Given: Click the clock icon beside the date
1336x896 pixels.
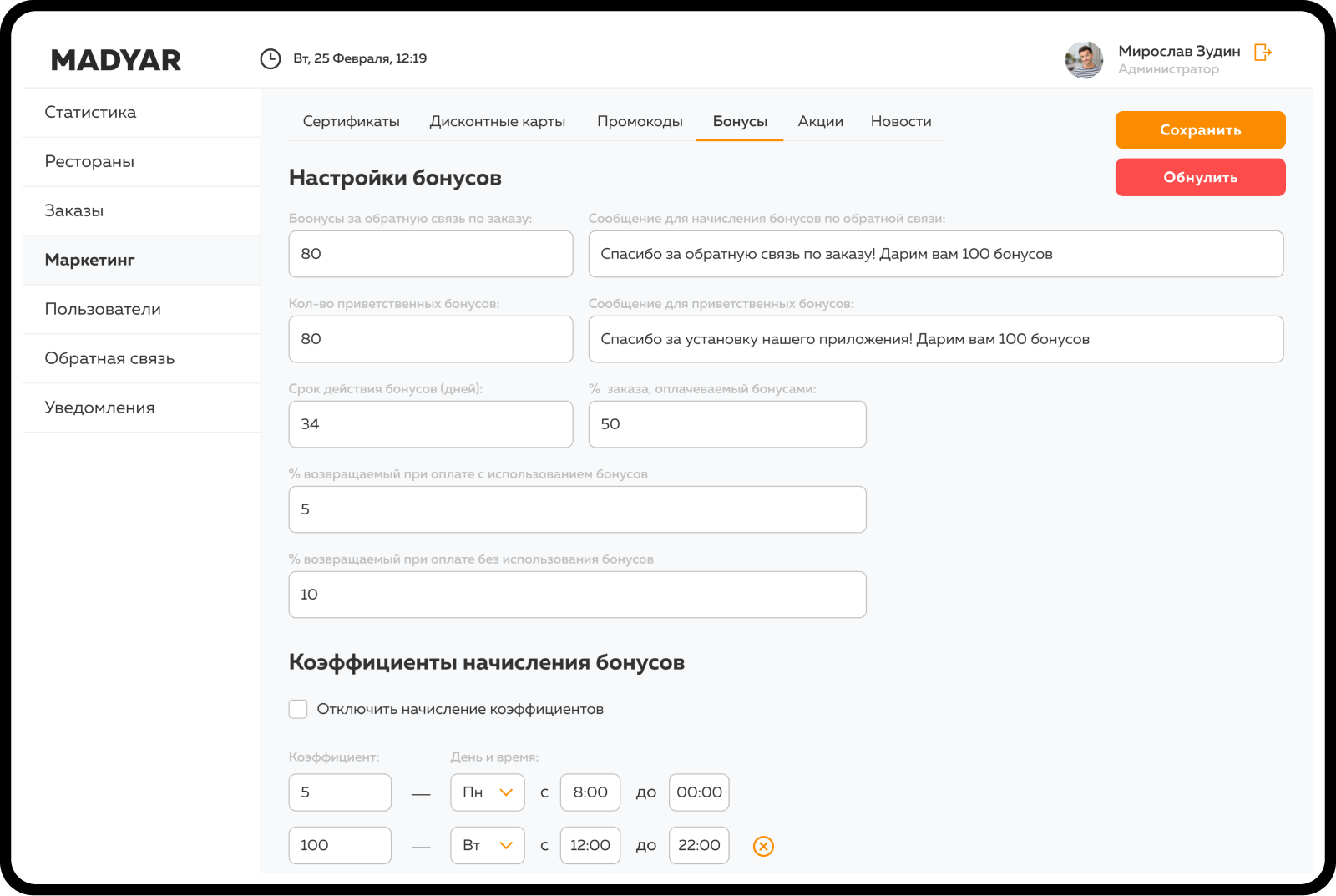Looking at the screenshot, I should click(271, 58).
